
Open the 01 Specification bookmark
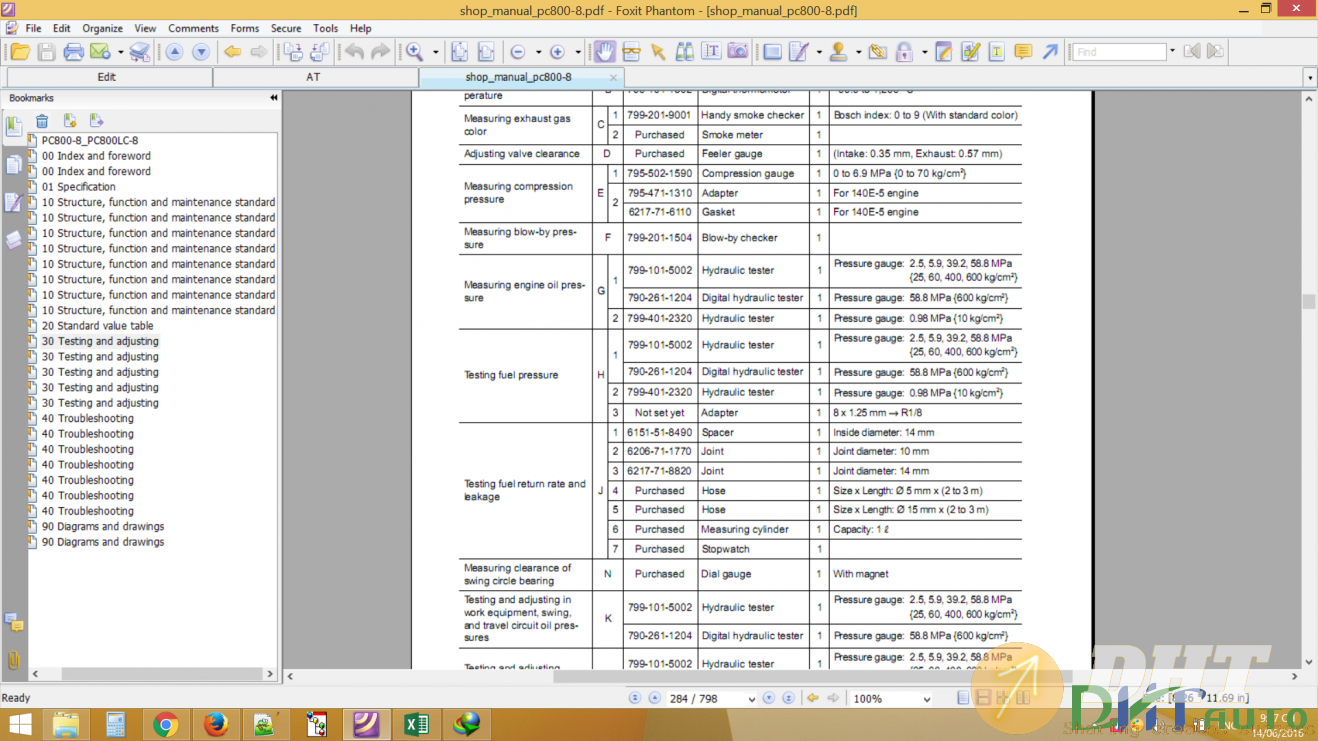79,187
